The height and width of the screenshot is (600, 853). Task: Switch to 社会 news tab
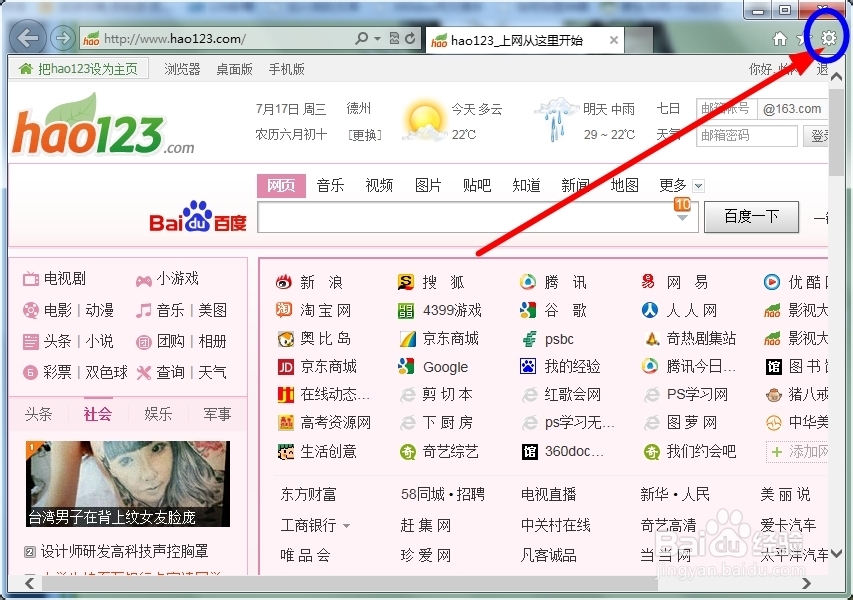coord(98,415)
